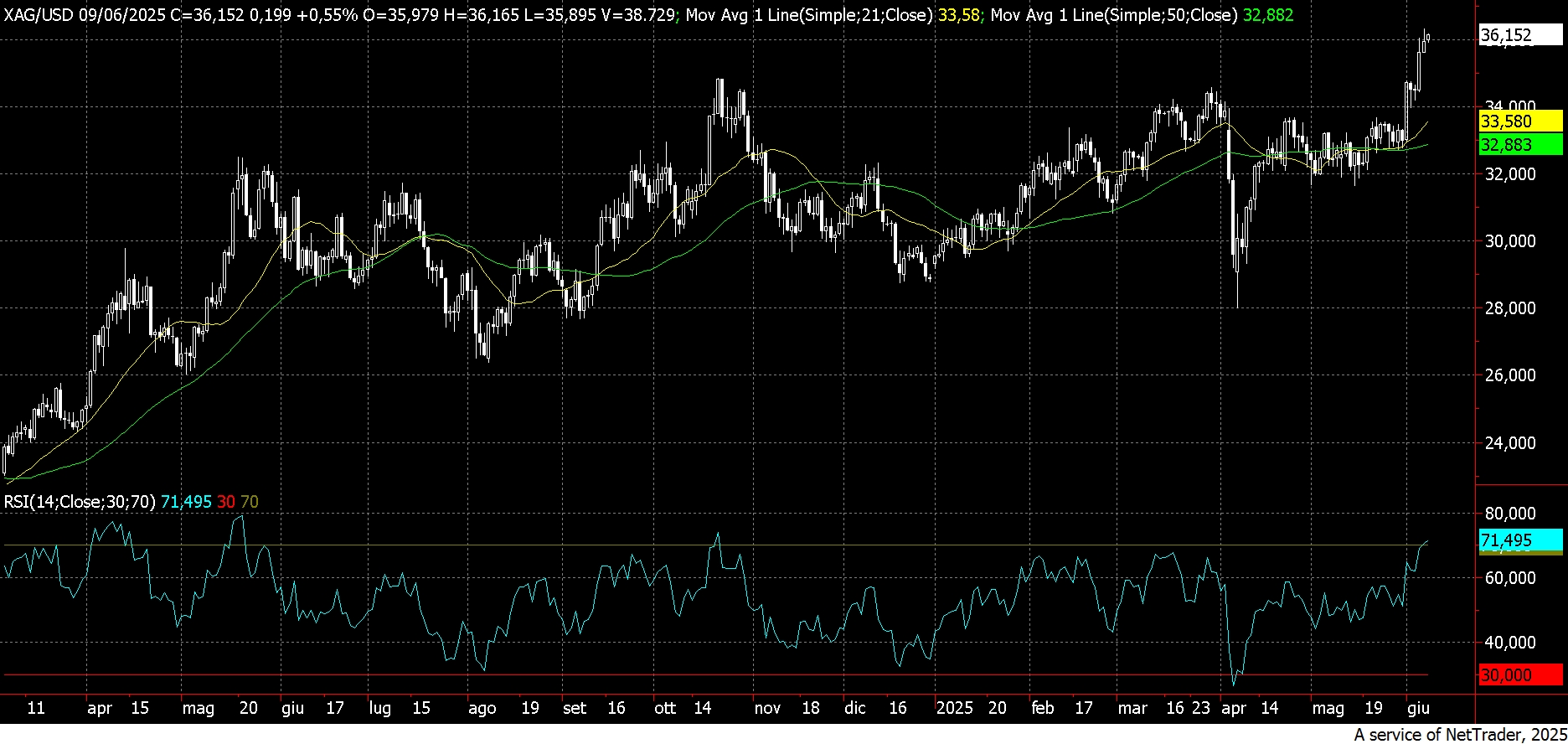Viewport: 1568px width, 744px height.
Task: Select the red 30,000 RSI level tag
Action: (1520, 675)
